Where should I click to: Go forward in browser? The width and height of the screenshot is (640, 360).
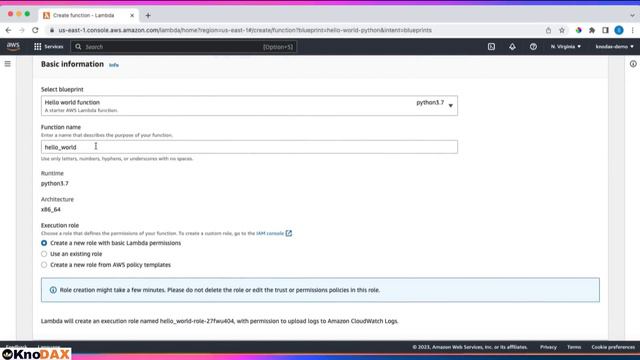point(22,30)
